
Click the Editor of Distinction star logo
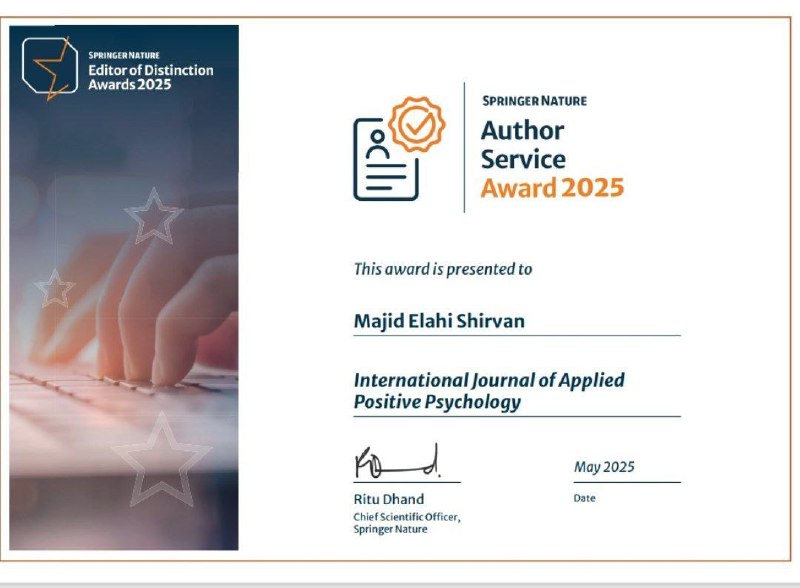tap(50, 68)
